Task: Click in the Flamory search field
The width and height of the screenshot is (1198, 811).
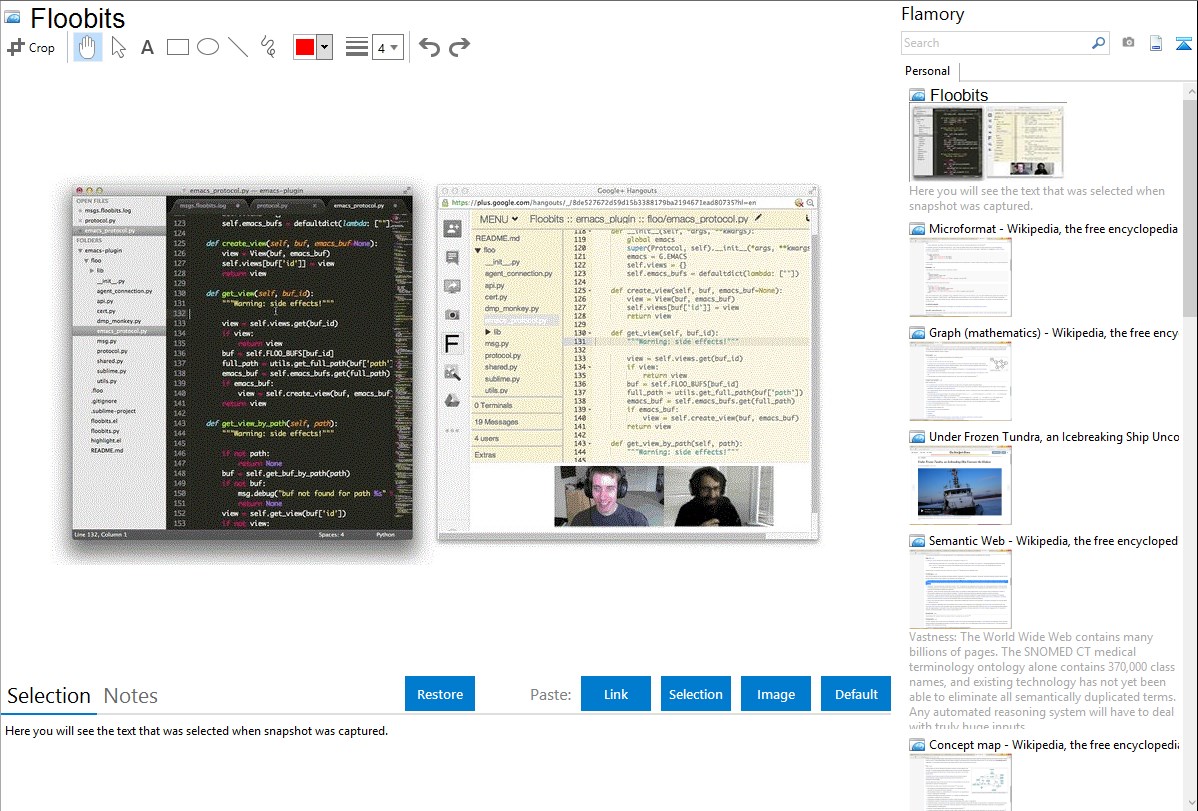Action: pos(995,43)
